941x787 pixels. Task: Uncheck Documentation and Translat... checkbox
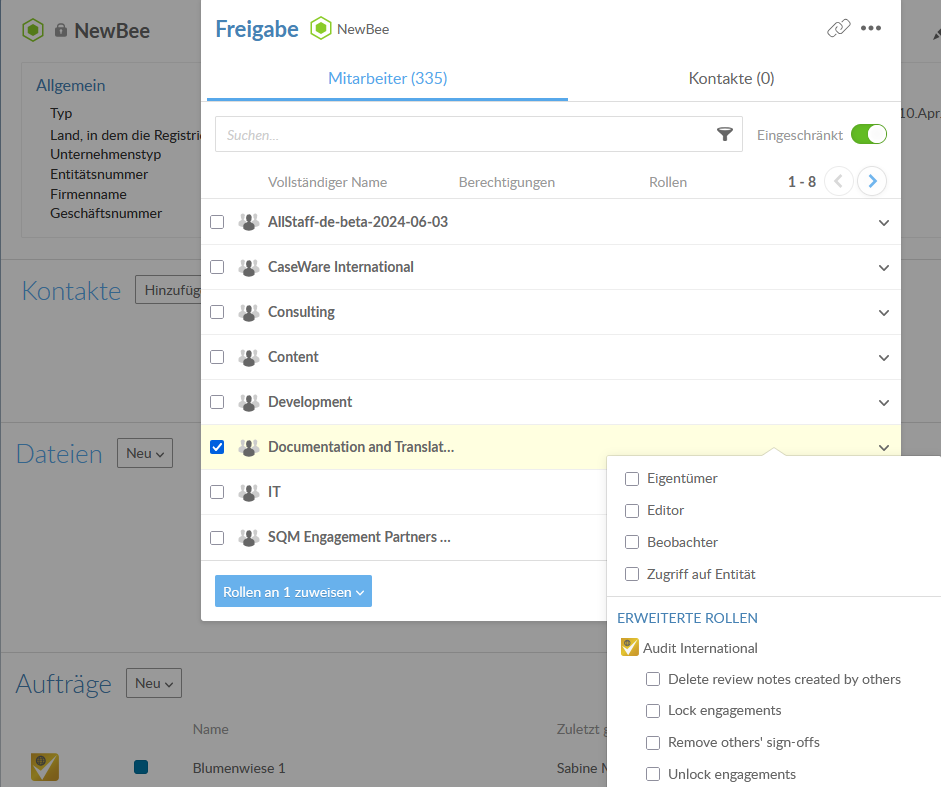(217, 447)
